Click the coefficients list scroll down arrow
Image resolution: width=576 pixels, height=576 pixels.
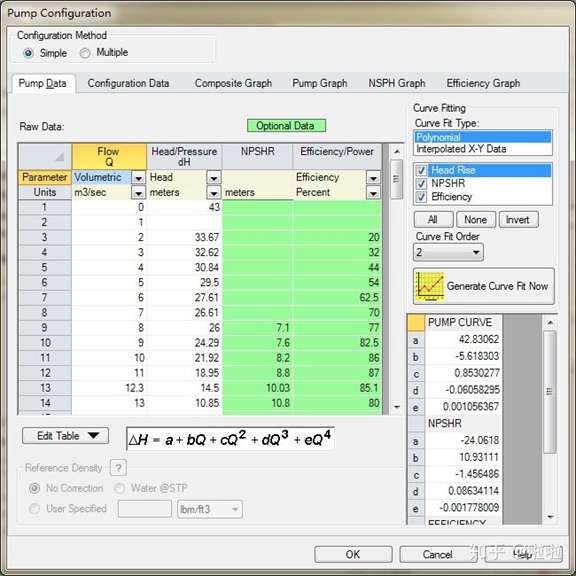(550, 517)
